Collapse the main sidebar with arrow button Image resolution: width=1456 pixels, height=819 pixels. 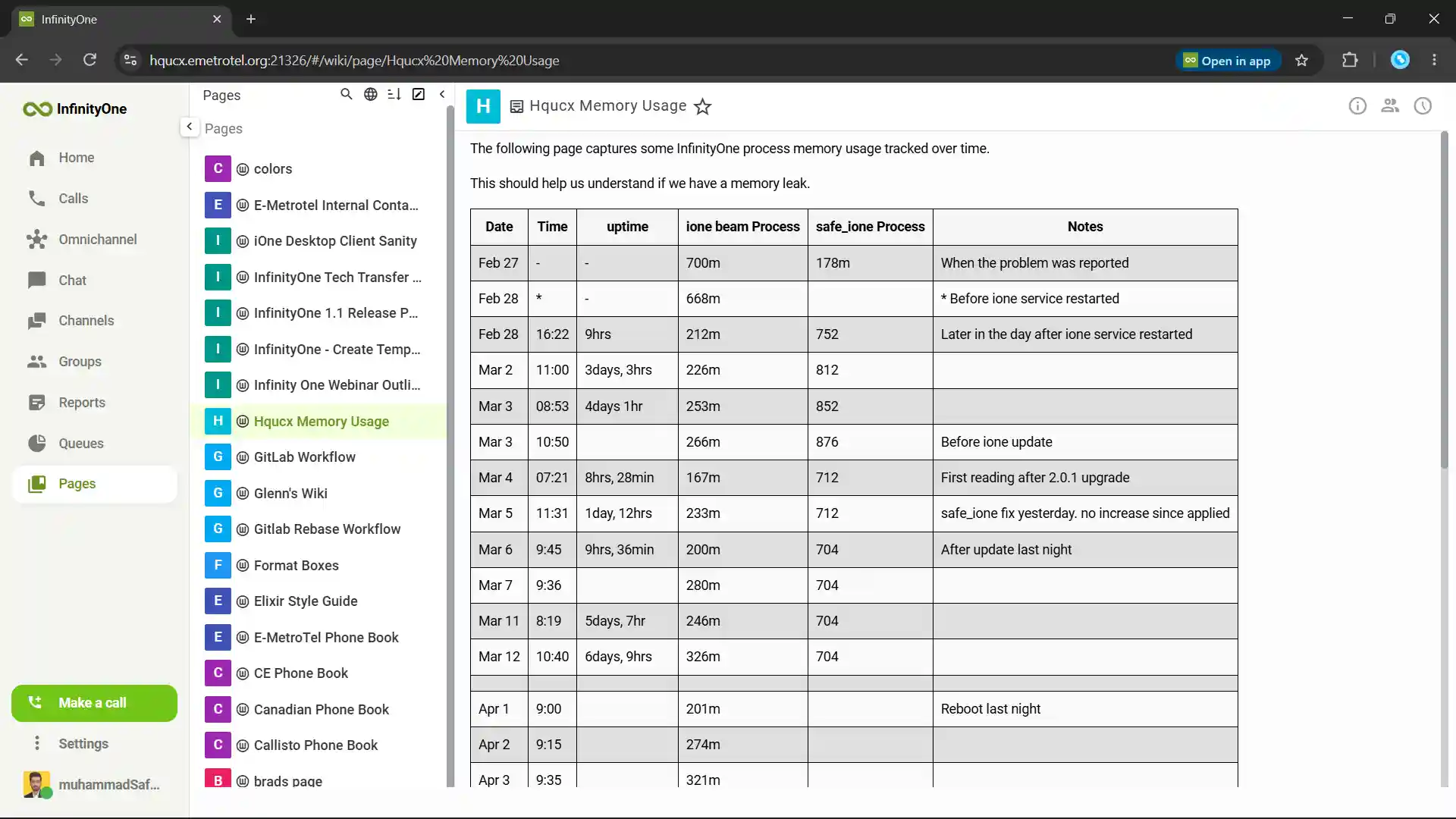(190, 127)
